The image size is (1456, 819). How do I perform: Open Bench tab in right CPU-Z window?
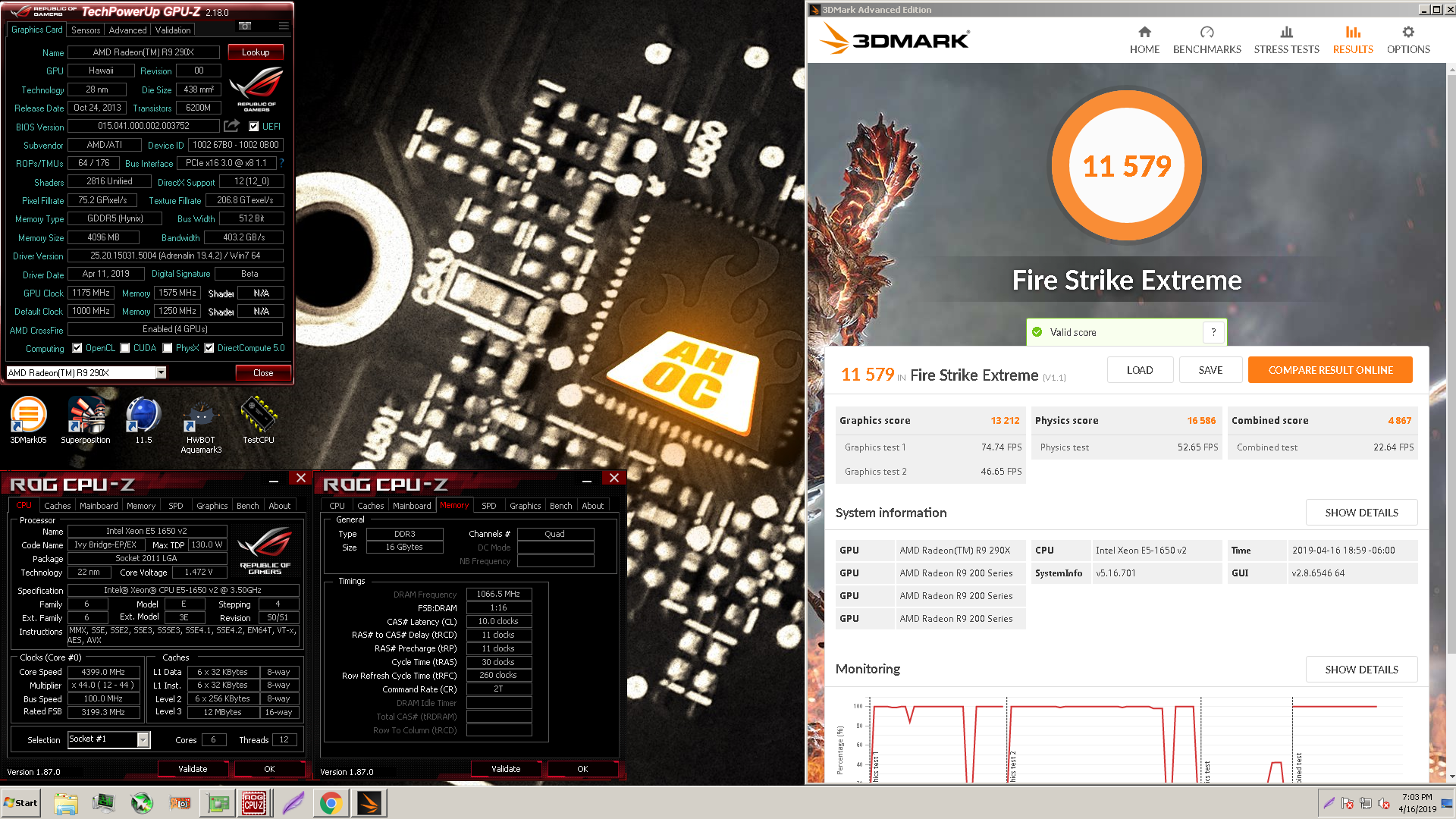[x=561, y=506]
